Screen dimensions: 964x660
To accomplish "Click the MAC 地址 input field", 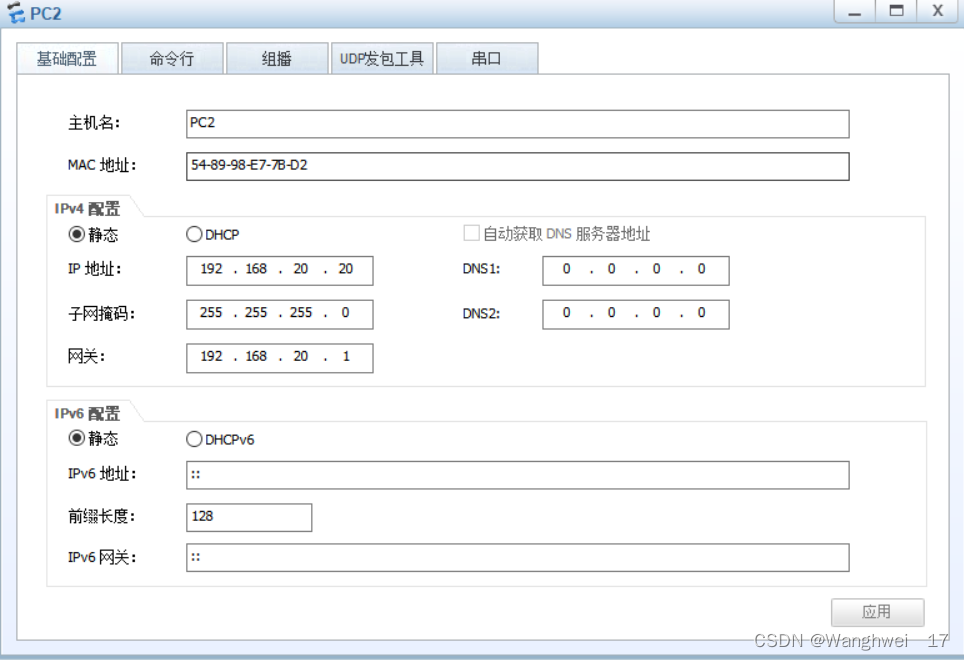I will (x=518, y=167).
